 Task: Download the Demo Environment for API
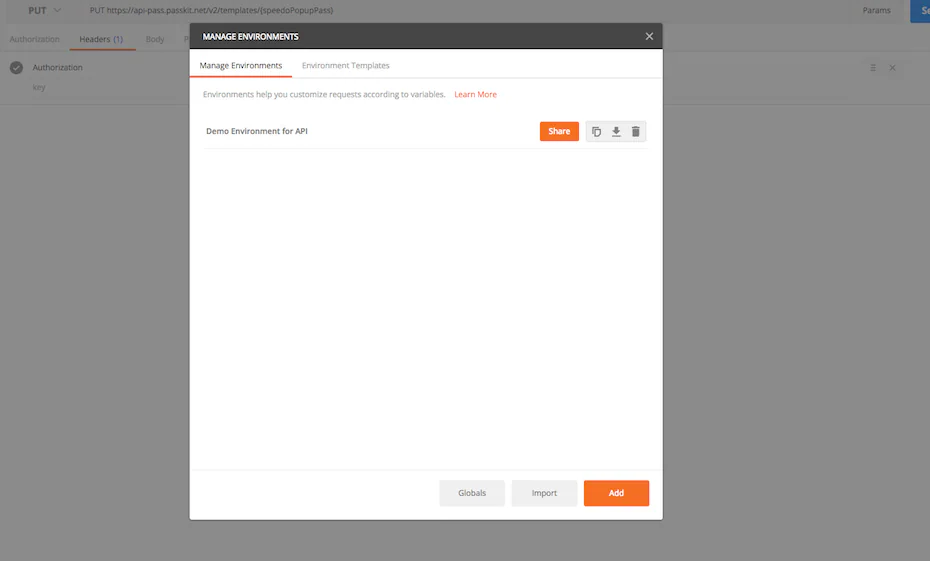point(616,132)
